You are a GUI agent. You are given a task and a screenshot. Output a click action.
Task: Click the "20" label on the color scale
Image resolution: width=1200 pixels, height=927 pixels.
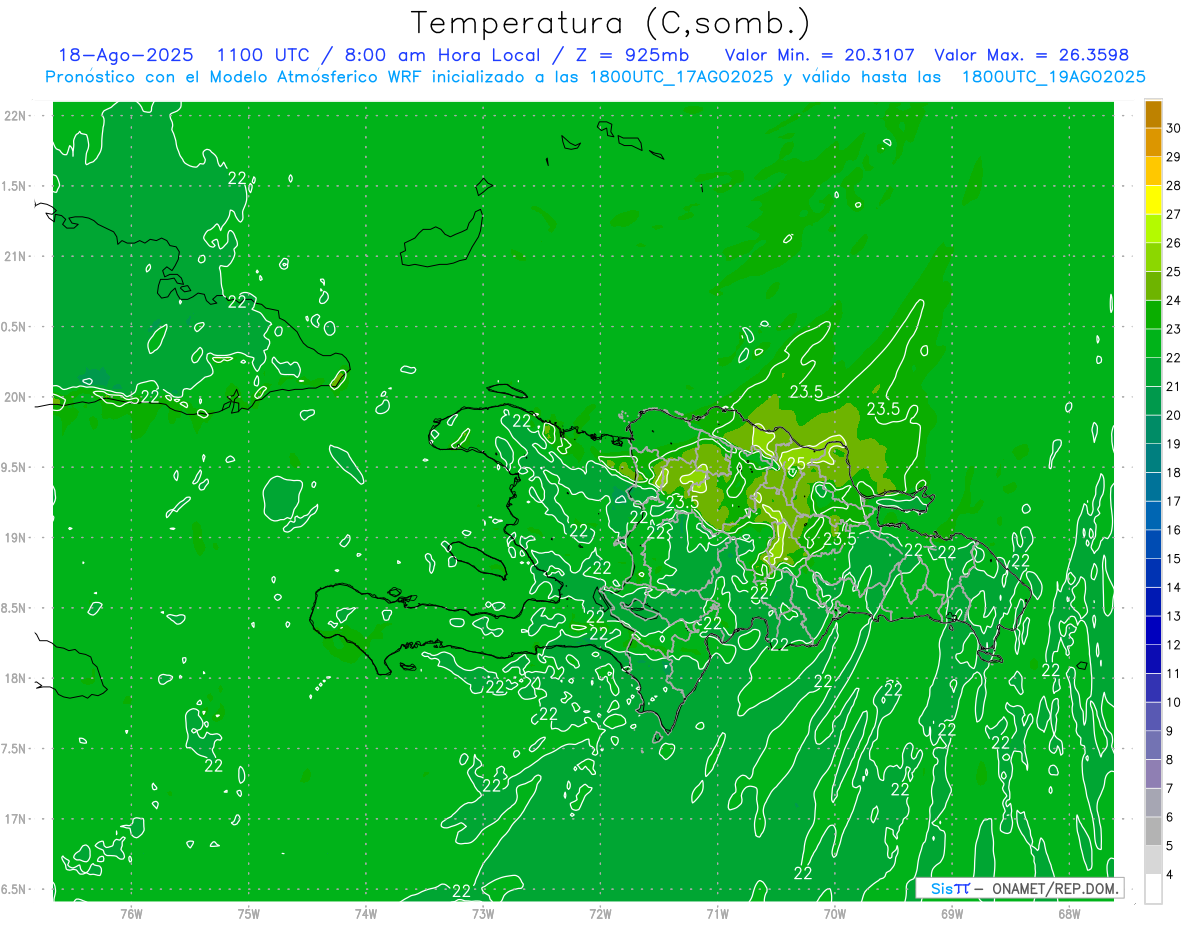(x=1173, y=416)
